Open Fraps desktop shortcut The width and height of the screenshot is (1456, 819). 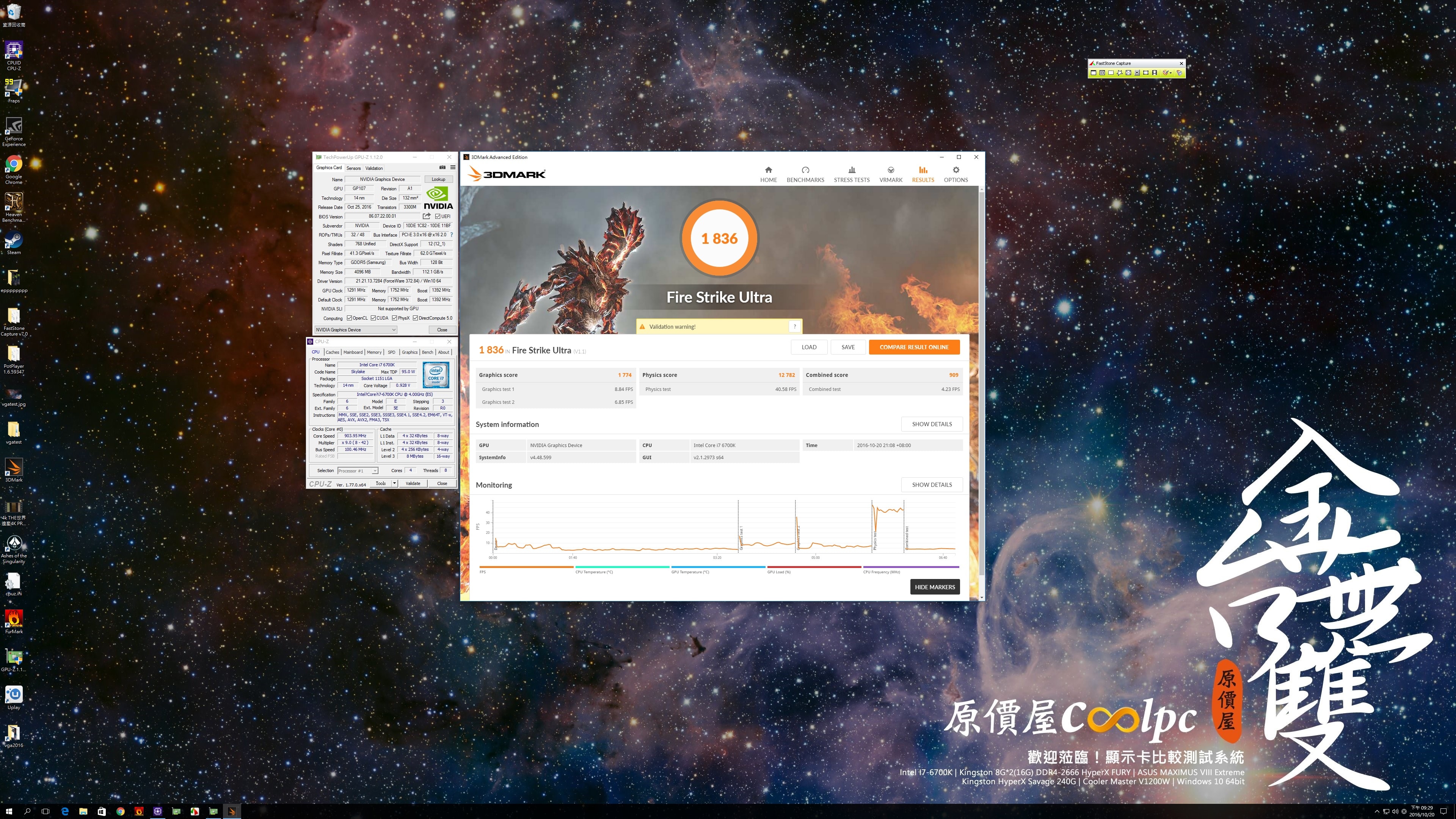point(14,91)
